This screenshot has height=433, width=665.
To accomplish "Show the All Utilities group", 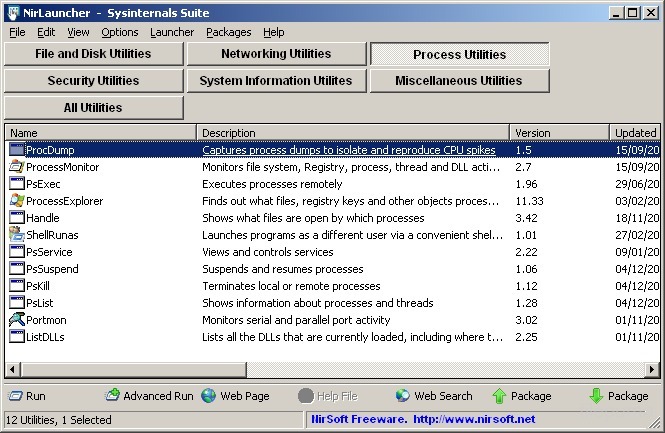I will coord(93,108).
